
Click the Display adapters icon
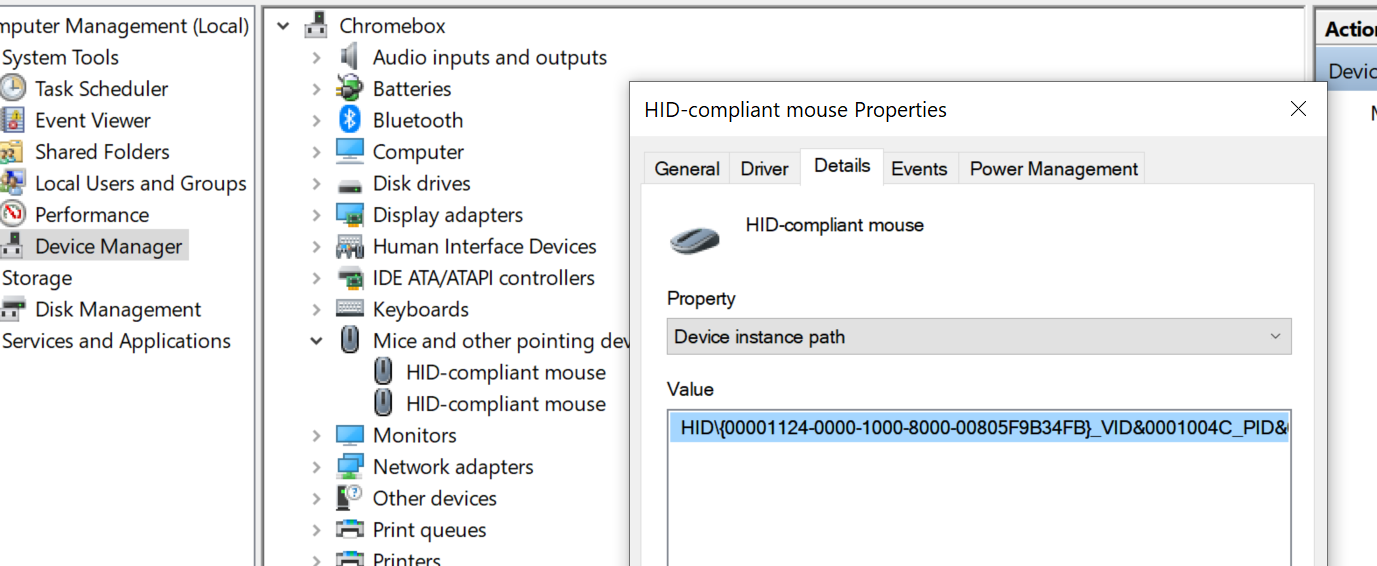point(349,215)
